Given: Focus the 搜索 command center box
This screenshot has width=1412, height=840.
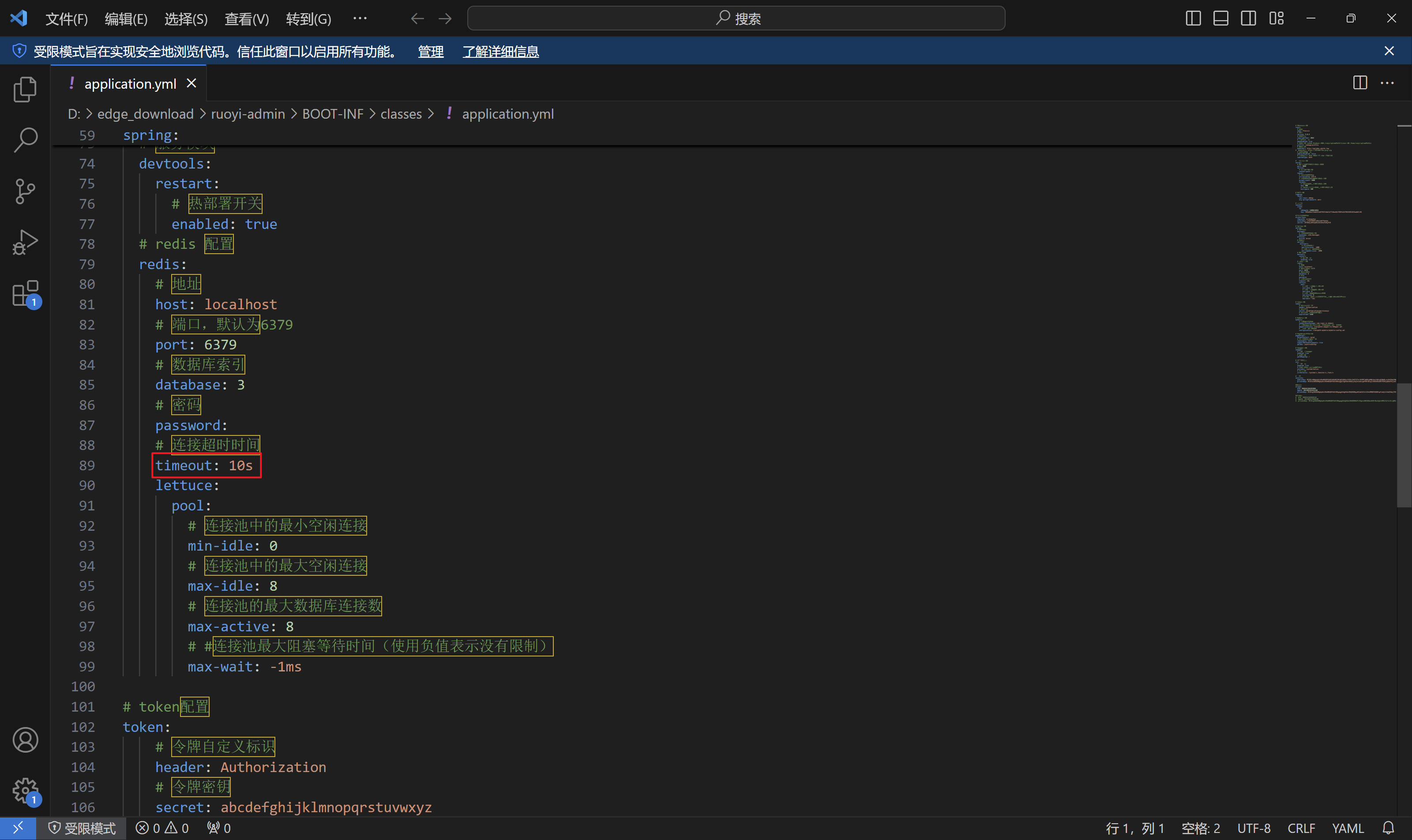Looking at the screenshot, I should 736,18.
